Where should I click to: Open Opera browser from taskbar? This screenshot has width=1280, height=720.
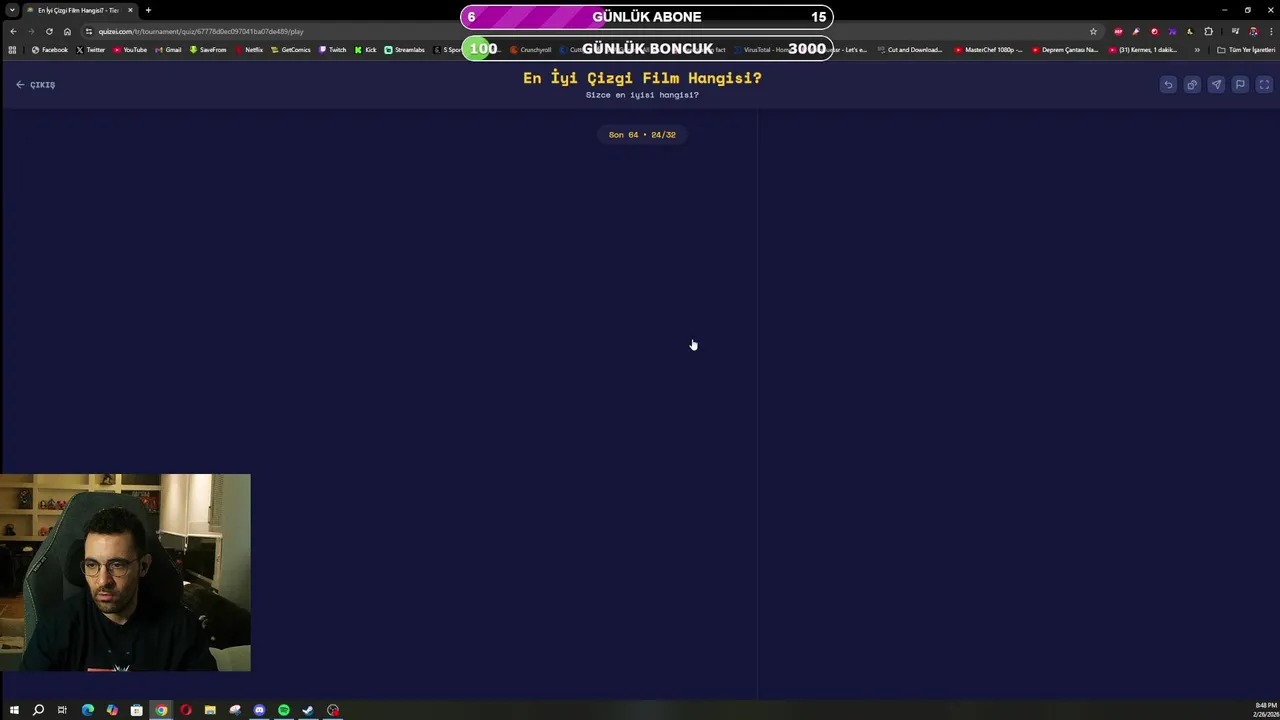[186, 710]
